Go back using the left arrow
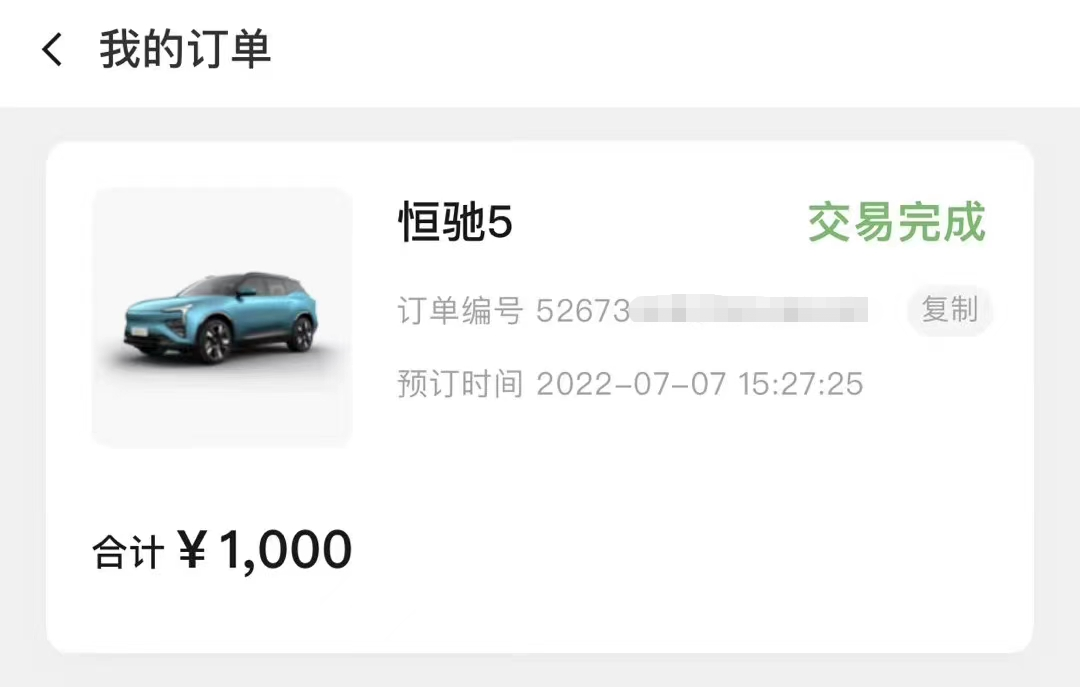1080x687 pixels. tap(52, 50)
